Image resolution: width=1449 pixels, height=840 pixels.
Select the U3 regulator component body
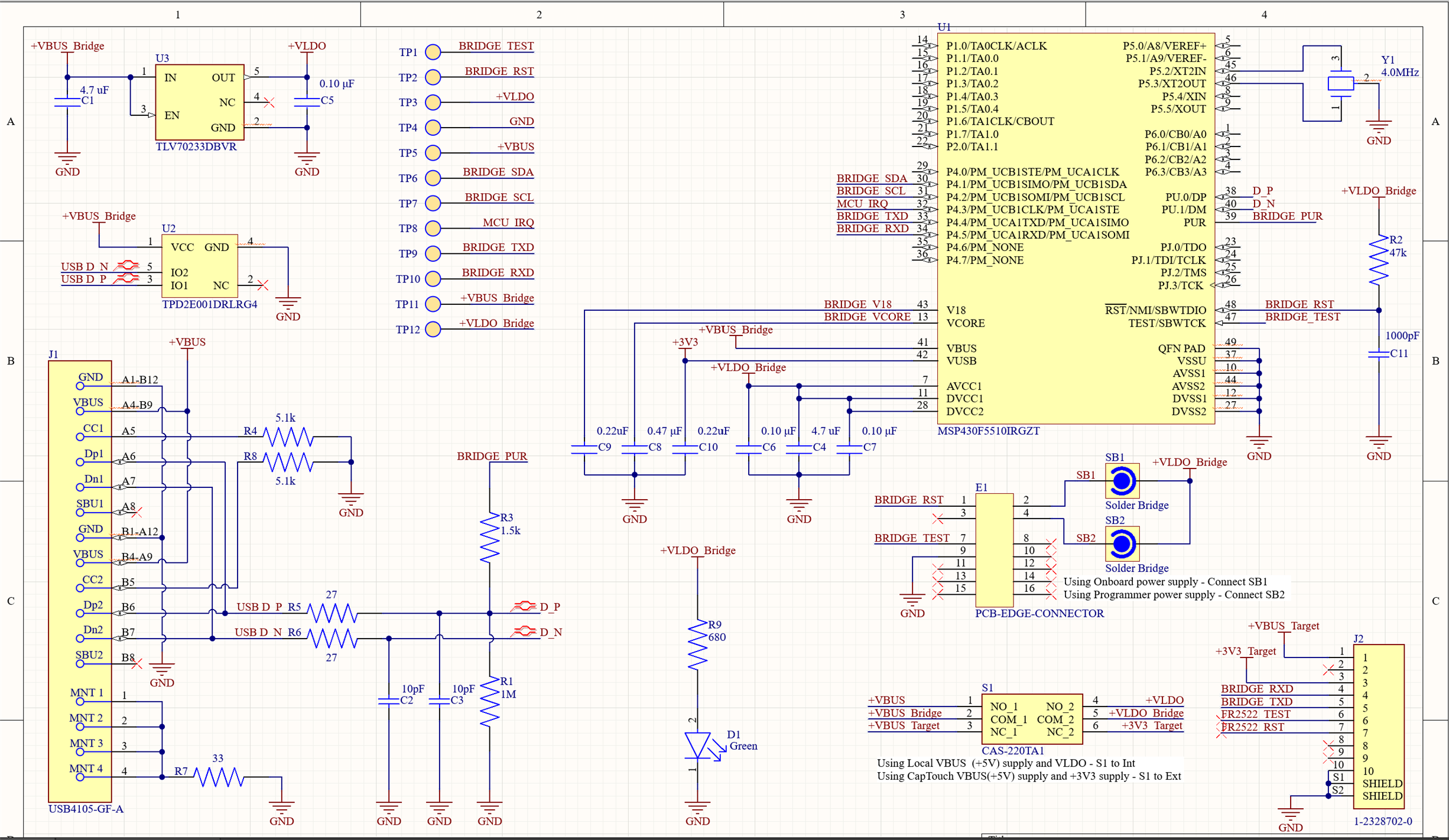click(x=200, y=102)
